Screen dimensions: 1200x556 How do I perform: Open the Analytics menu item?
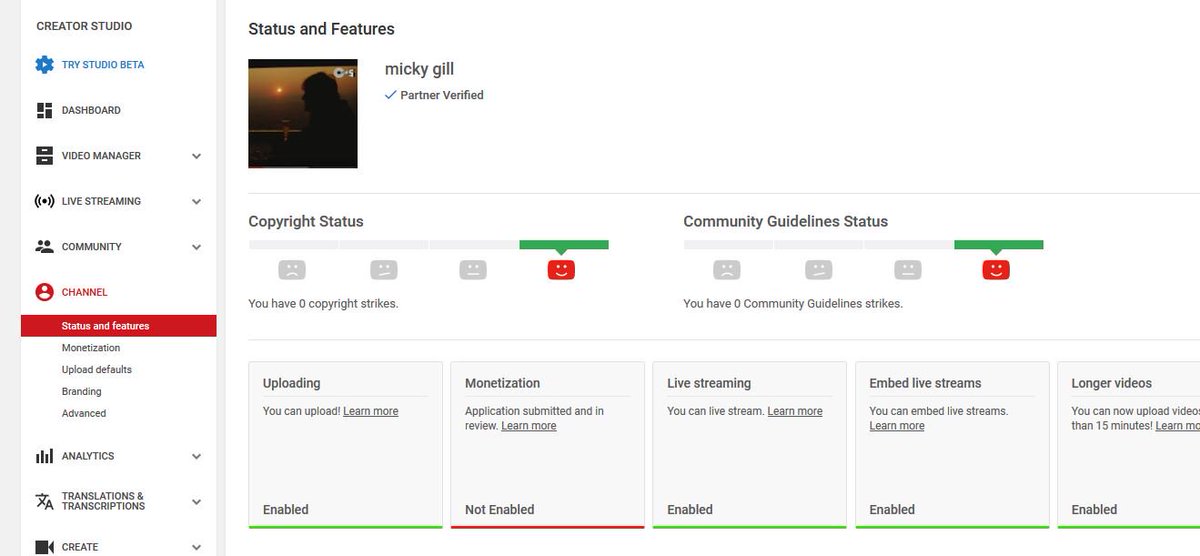tap(88, 456)
